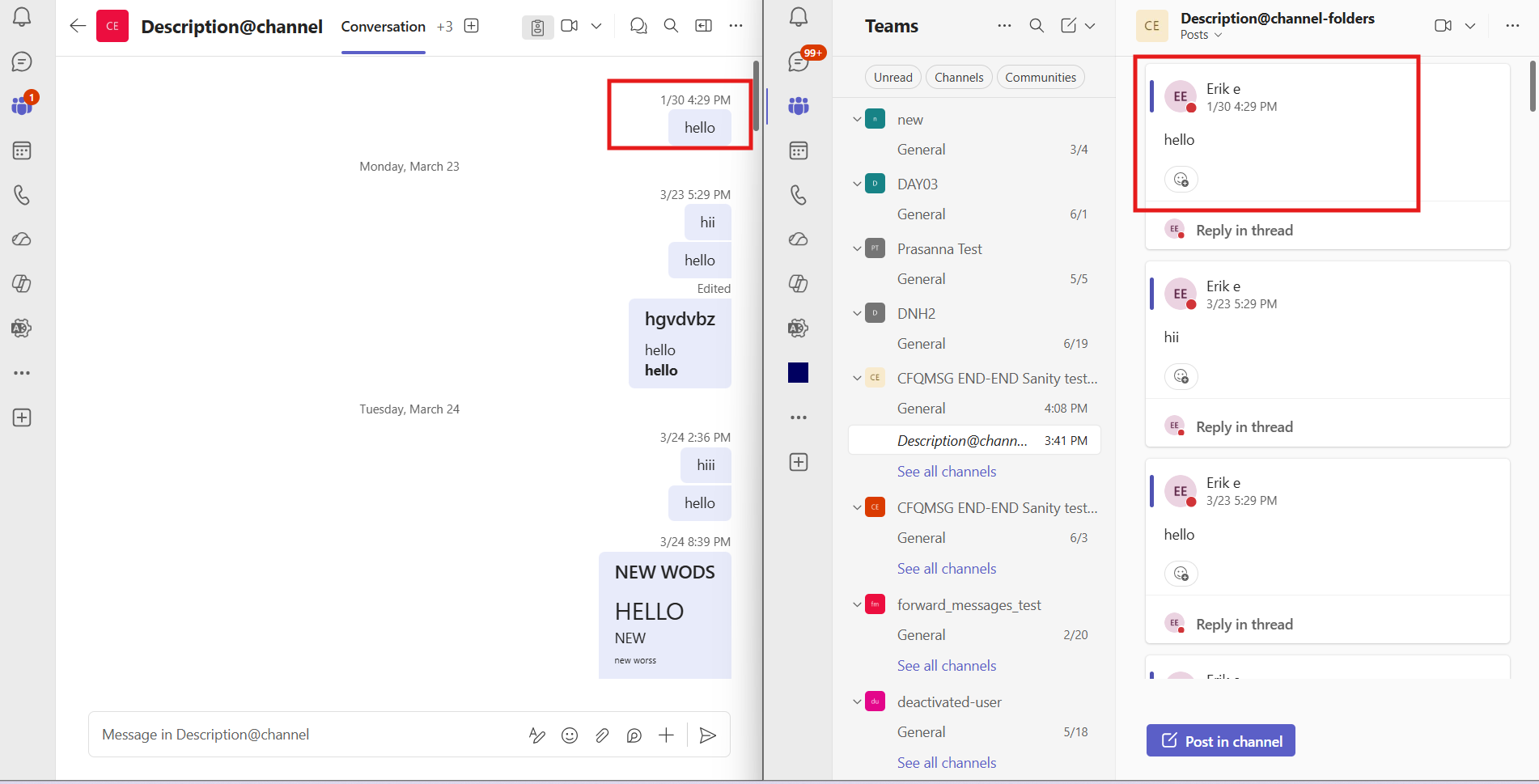Viewport: 1539px width, 784px height.
Task: Open the Posts dropdown under Description@channel-folders
Action: pyautogui.click(x=1201, y=35)
